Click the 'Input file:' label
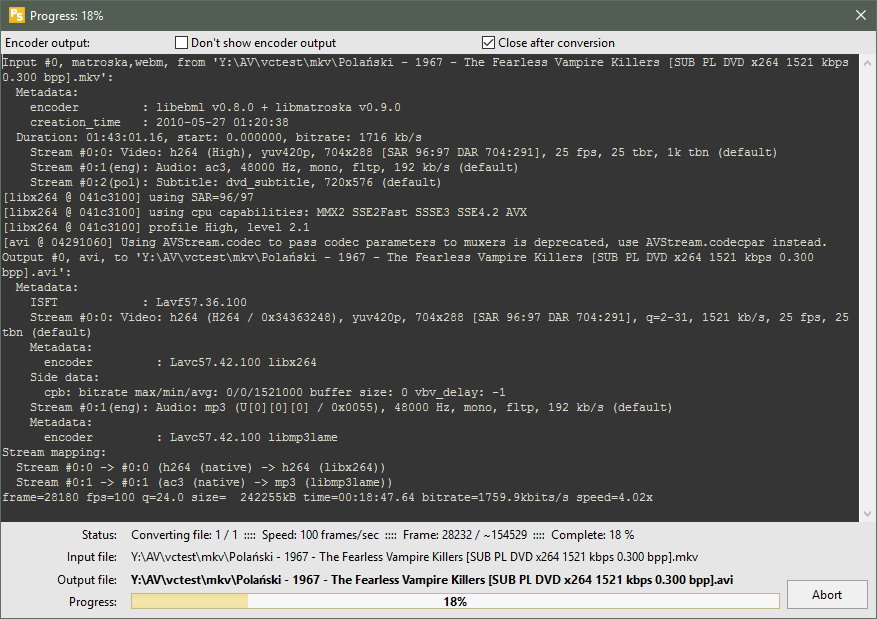 pos(92,557)
